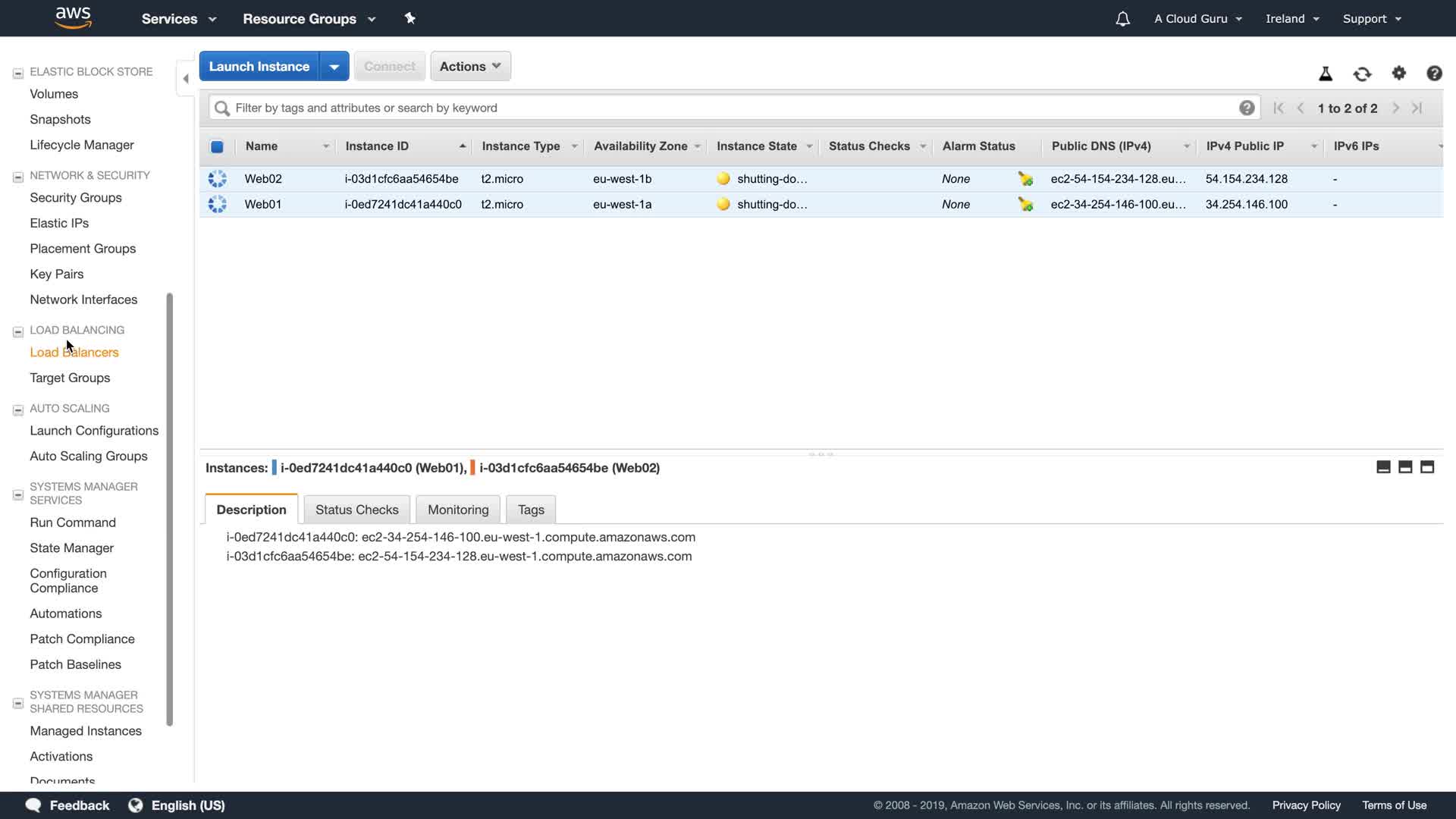Expand the Launch Instance arrow dropdown
Viewport: 1456px width, 819px height.
point(334,66)
